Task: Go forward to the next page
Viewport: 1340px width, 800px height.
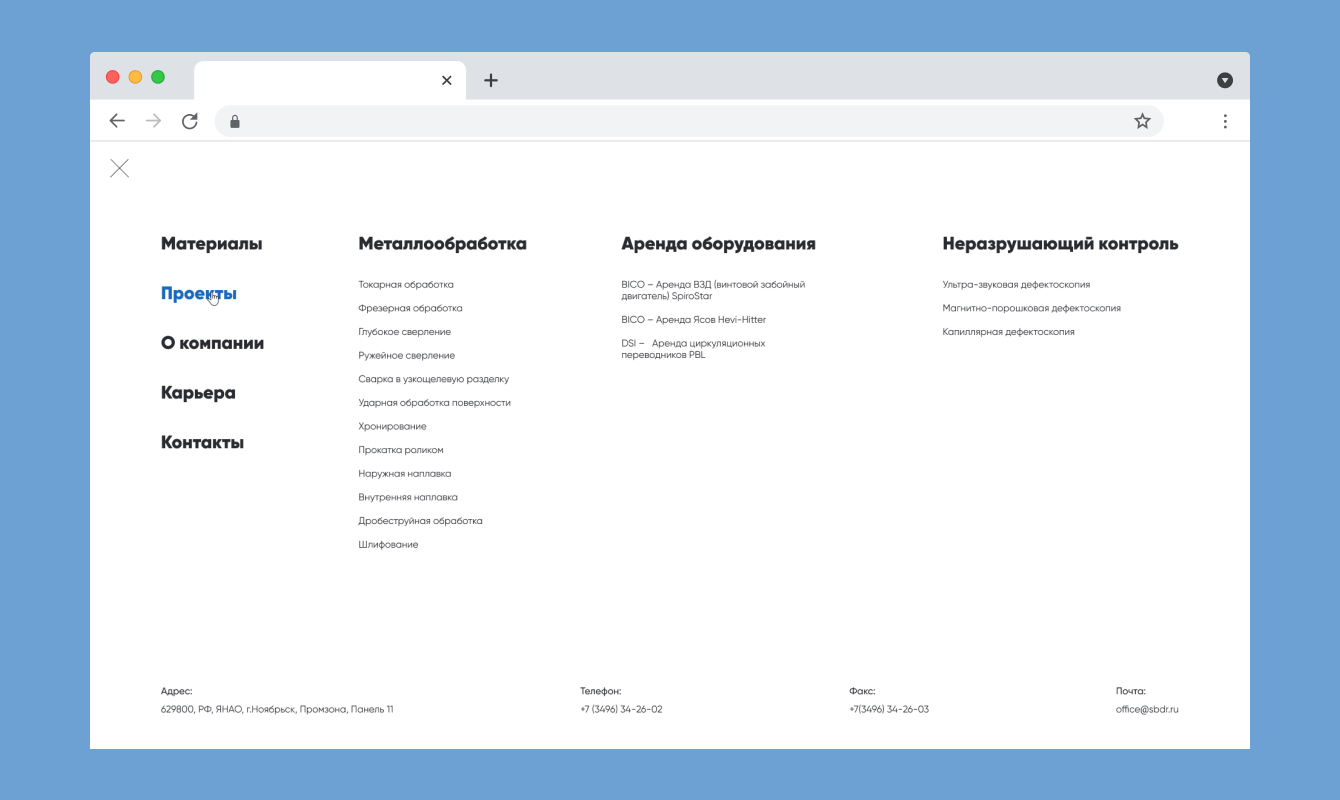Action: pyautogui.click(x=153, y=121)
